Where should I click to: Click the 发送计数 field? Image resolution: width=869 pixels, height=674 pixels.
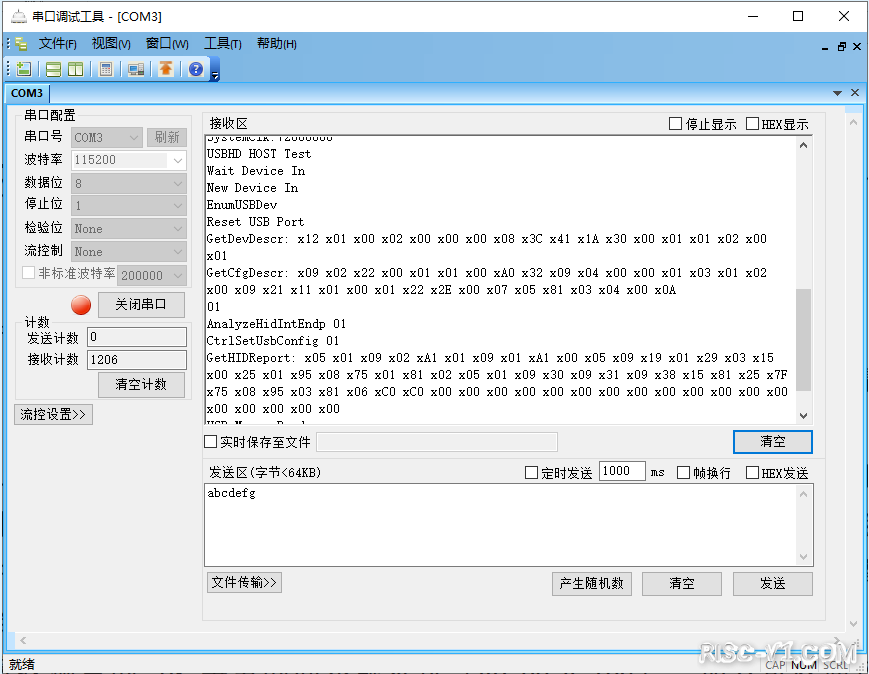tap(137, 337)
